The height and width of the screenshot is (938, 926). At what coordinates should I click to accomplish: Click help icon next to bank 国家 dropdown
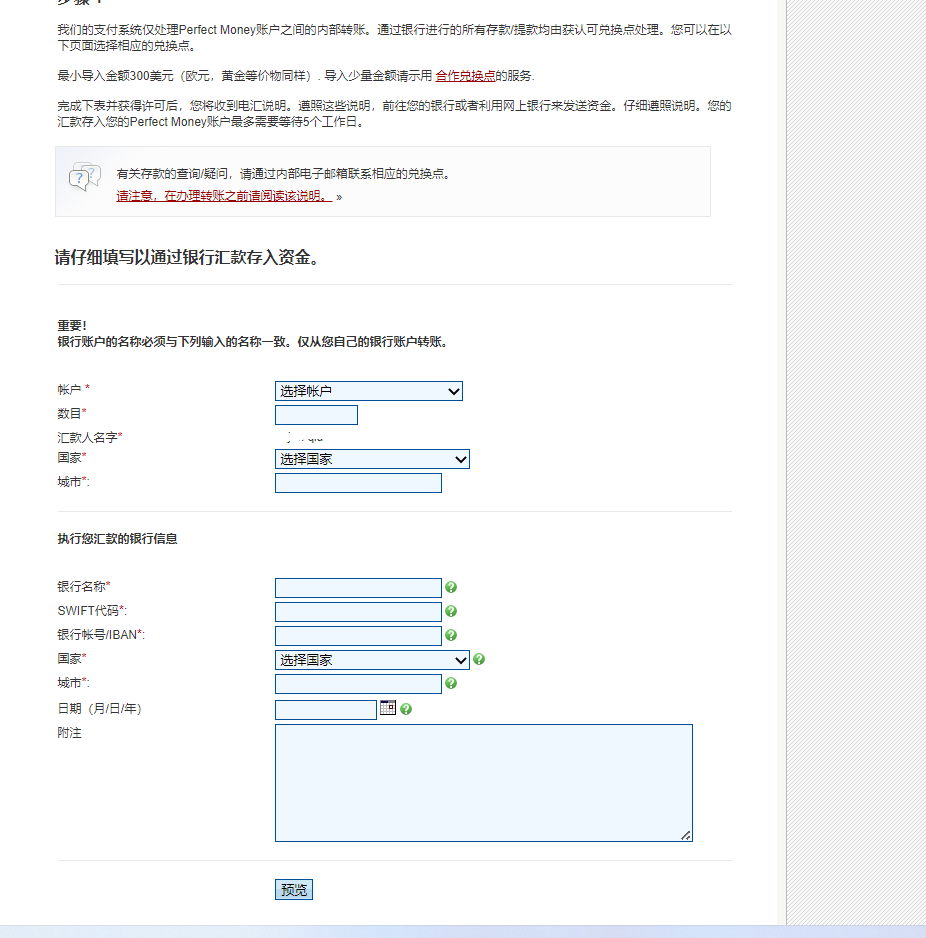pos(479,660)
